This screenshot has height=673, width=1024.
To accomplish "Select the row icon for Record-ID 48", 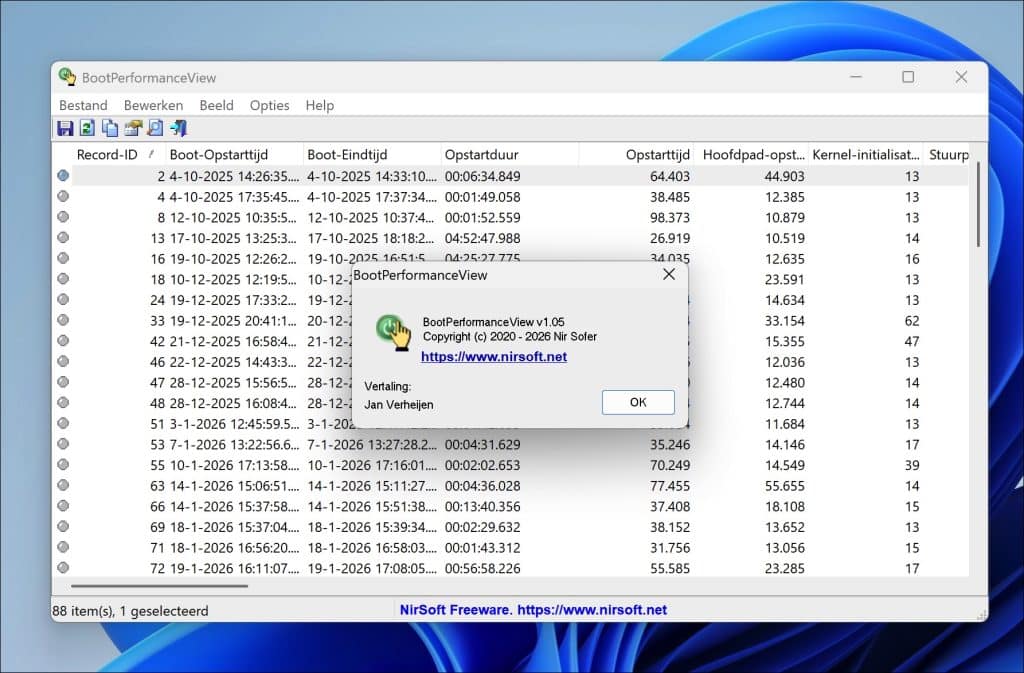I will [x=63, y=403].
